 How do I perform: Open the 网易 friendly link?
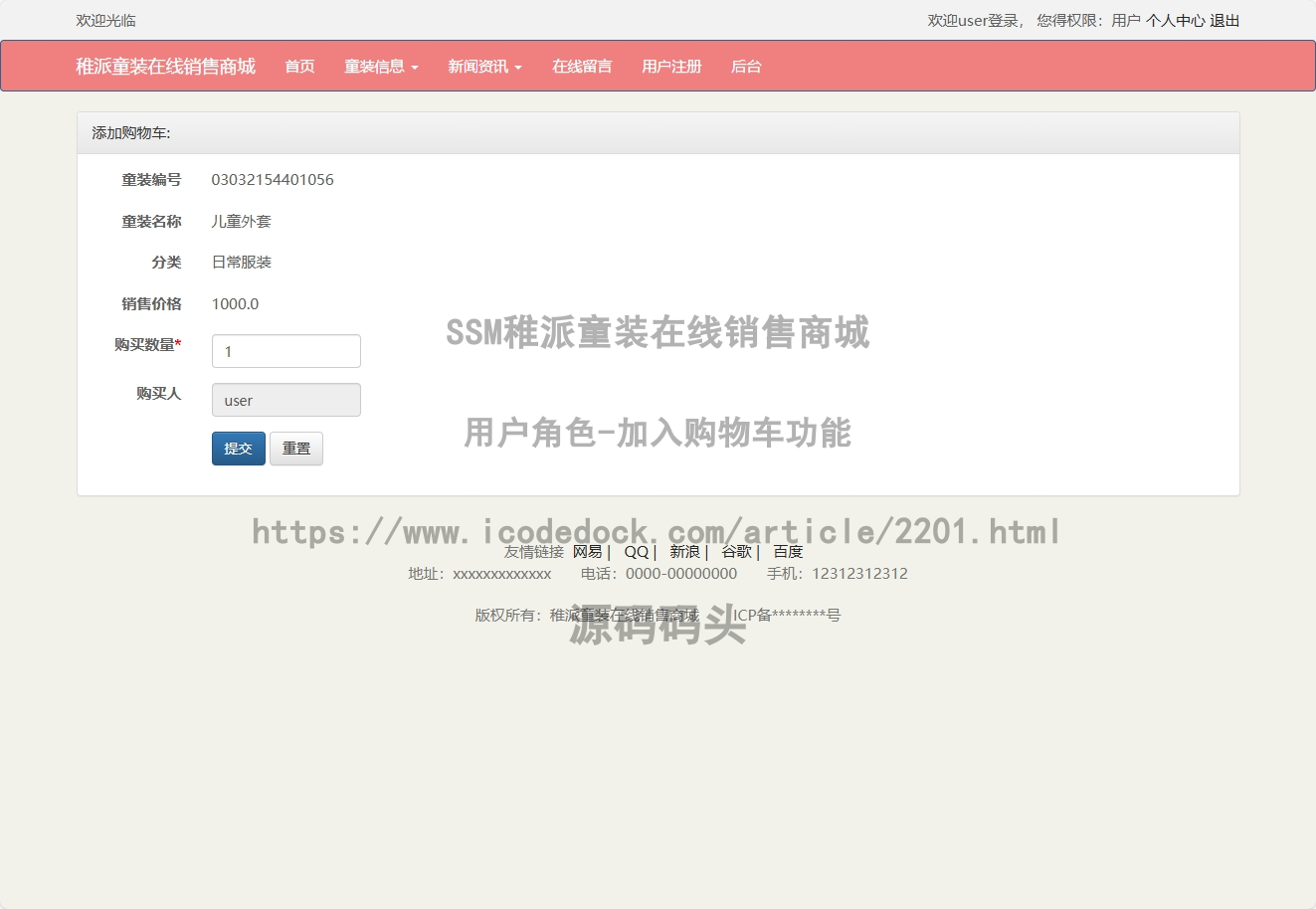click(587, 551)
